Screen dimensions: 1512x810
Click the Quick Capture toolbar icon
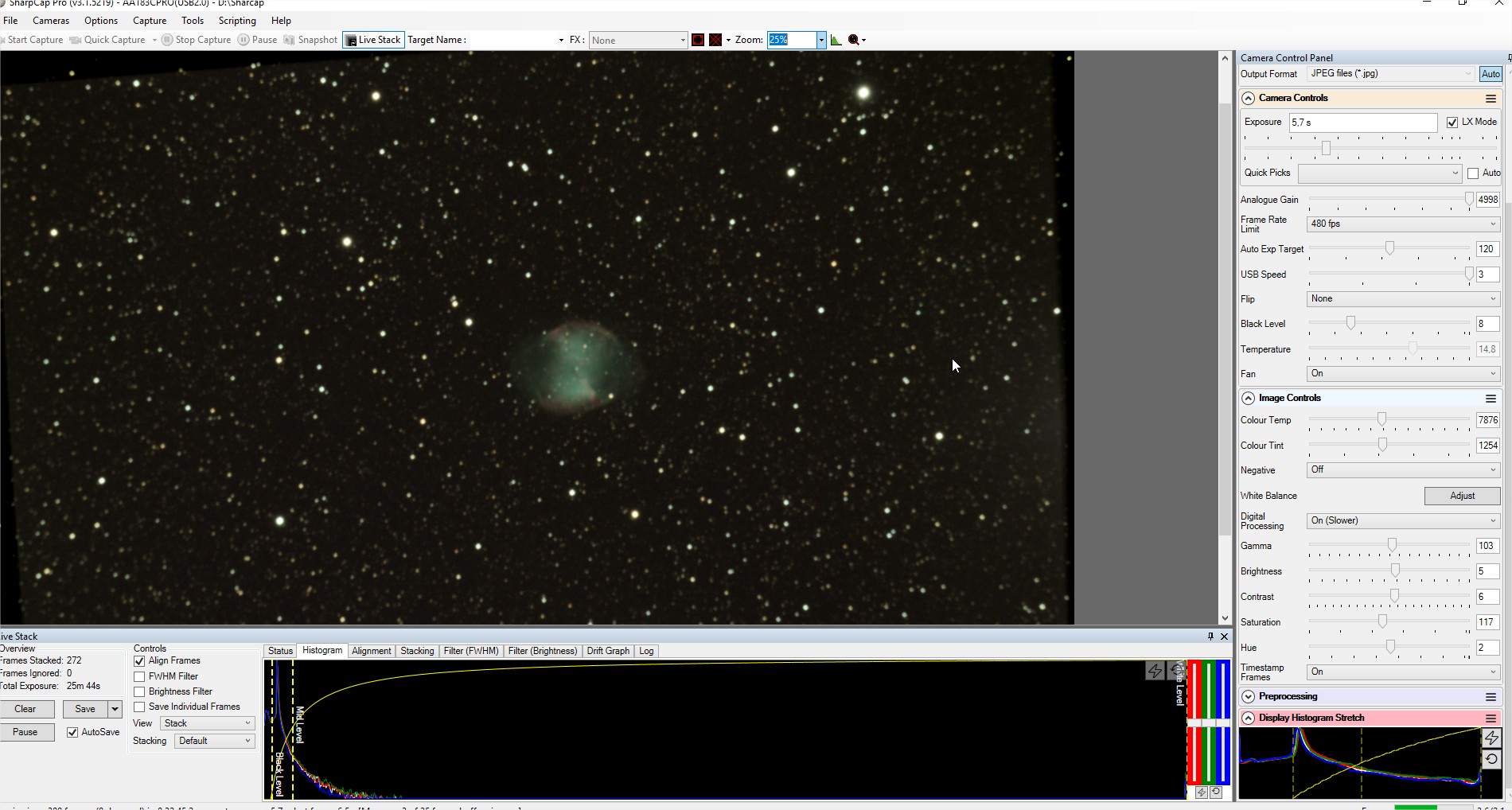76,40
